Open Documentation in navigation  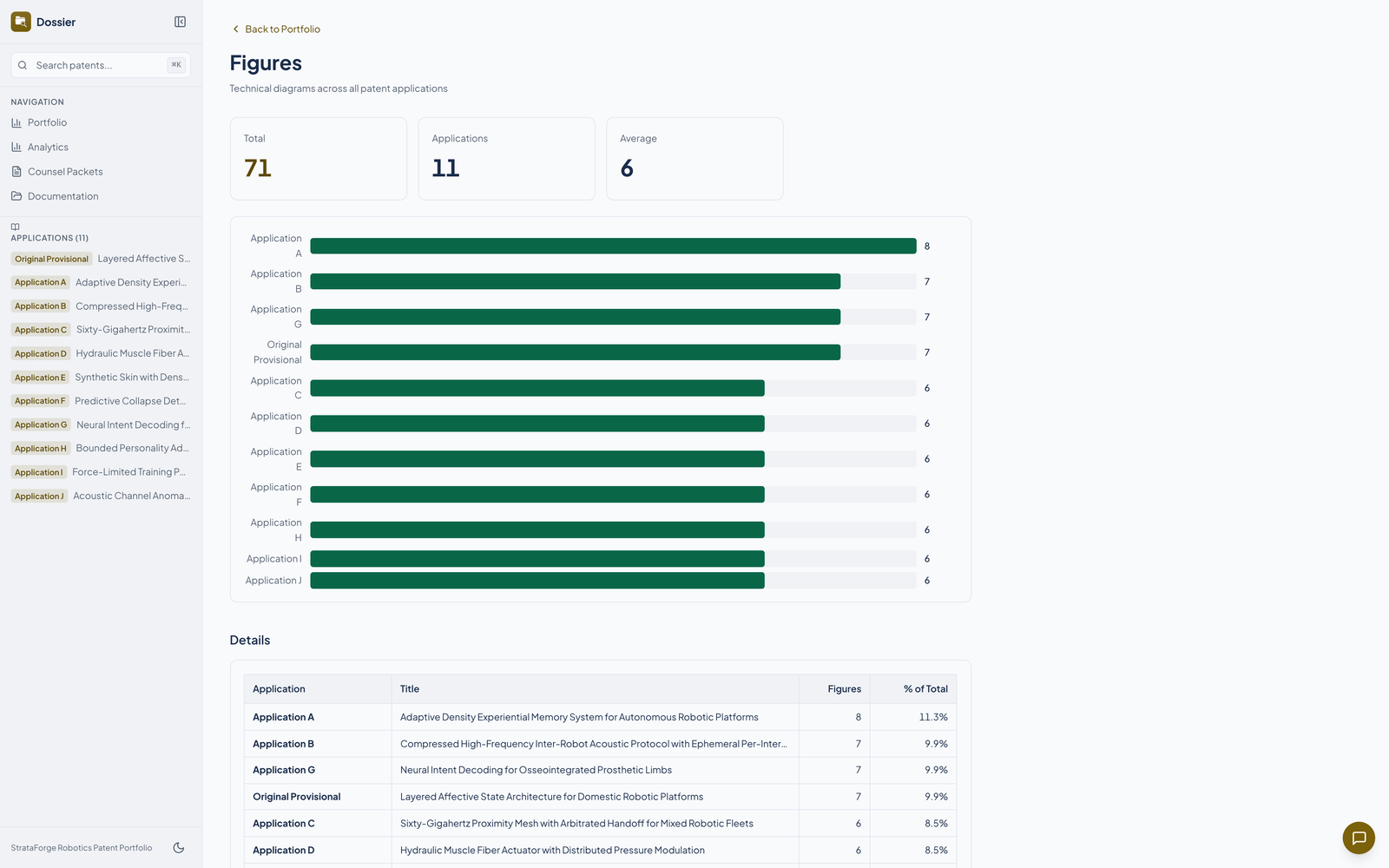pyautogui.click(x=101, y=196)
